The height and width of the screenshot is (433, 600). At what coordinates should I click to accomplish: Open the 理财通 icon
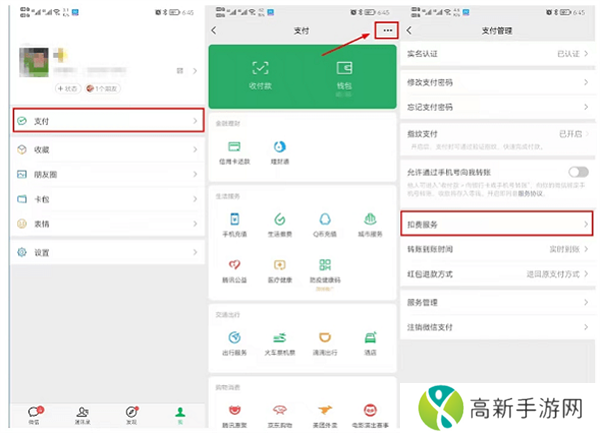(280, 147)
